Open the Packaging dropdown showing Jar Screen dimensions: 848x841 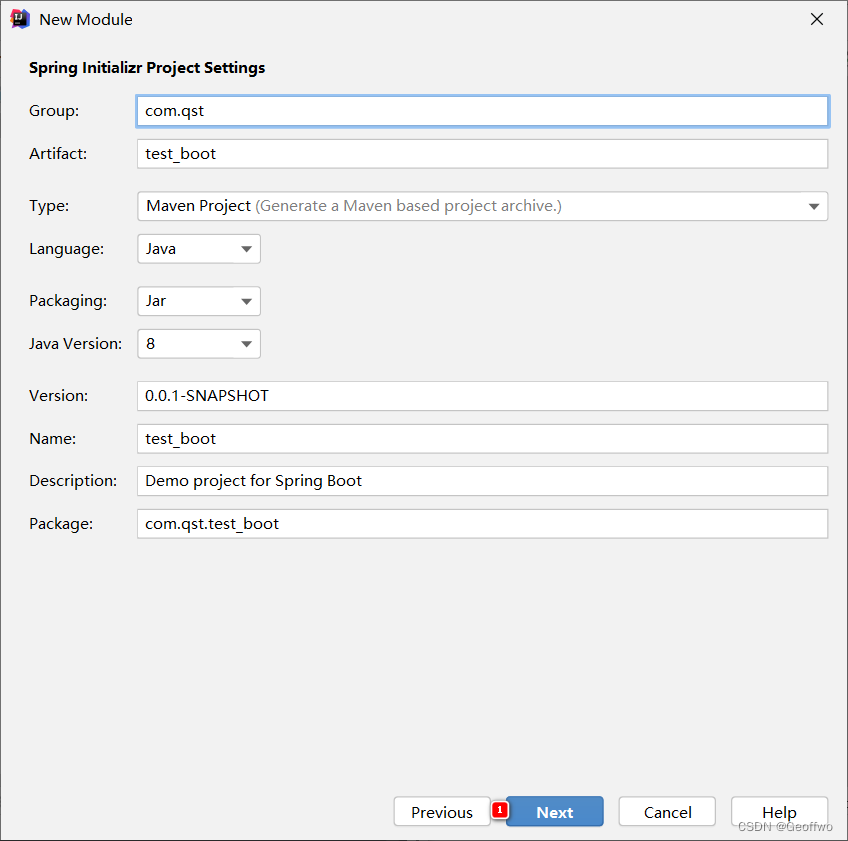pos(199,301)
